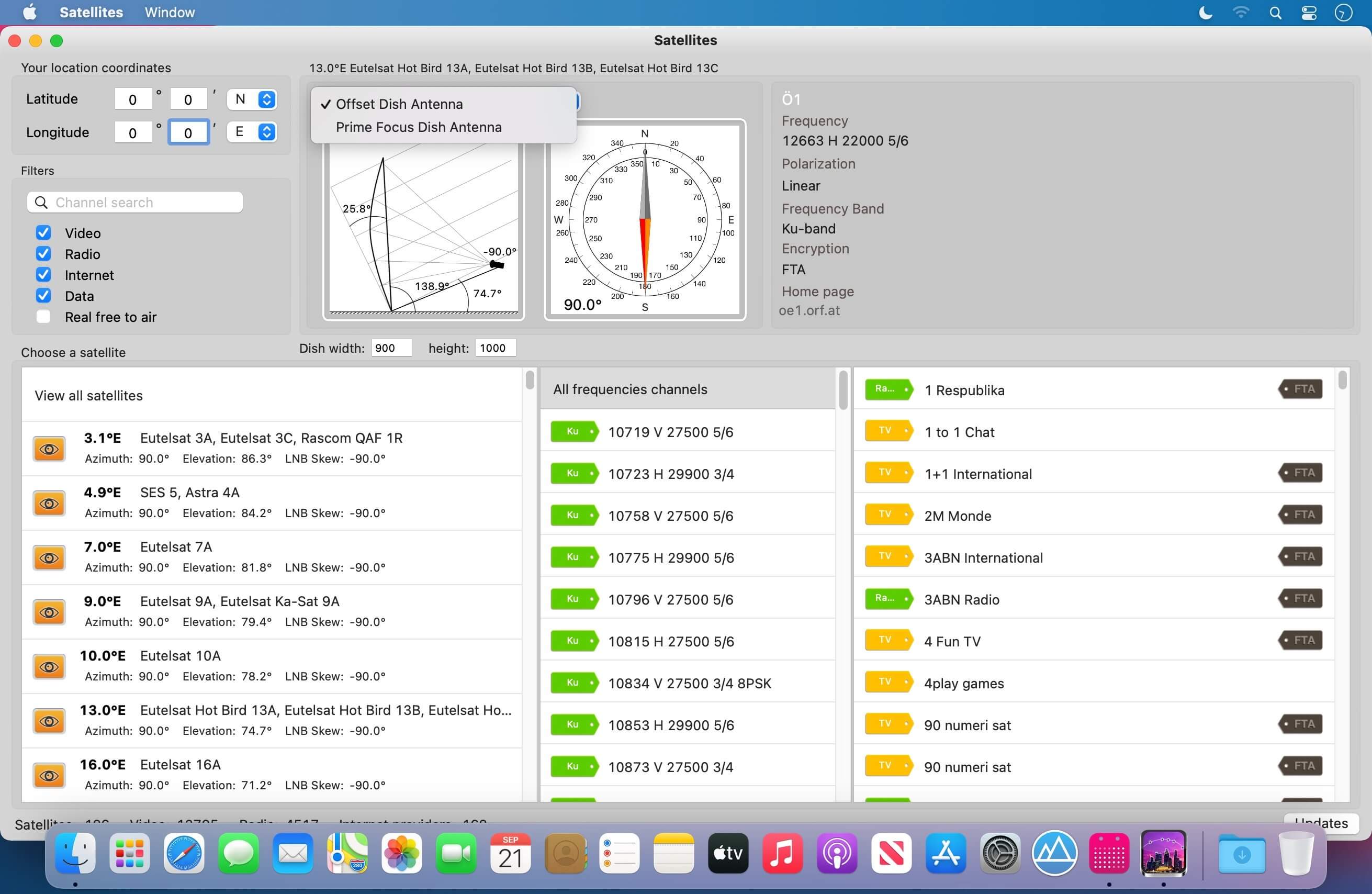Enable the Real free to air filter

click(43, 317)
